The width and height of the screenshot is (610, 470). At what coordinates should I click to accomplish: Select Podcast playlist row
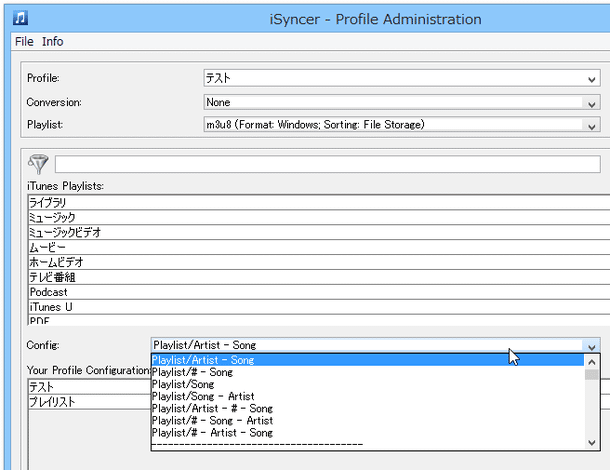(319, 292)
